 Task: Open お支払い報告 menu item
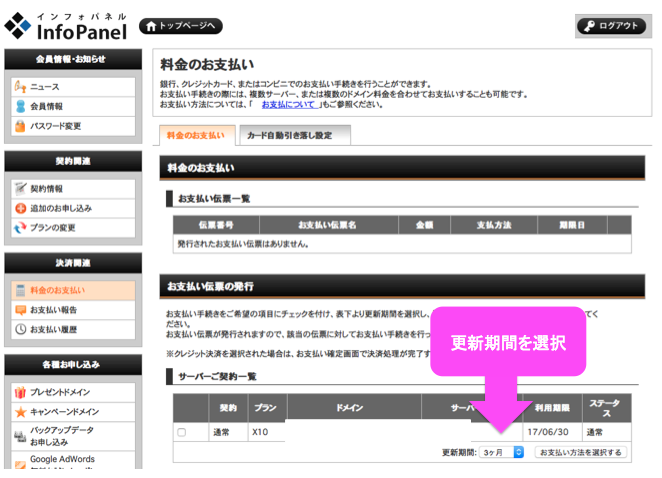pos(73,310)
